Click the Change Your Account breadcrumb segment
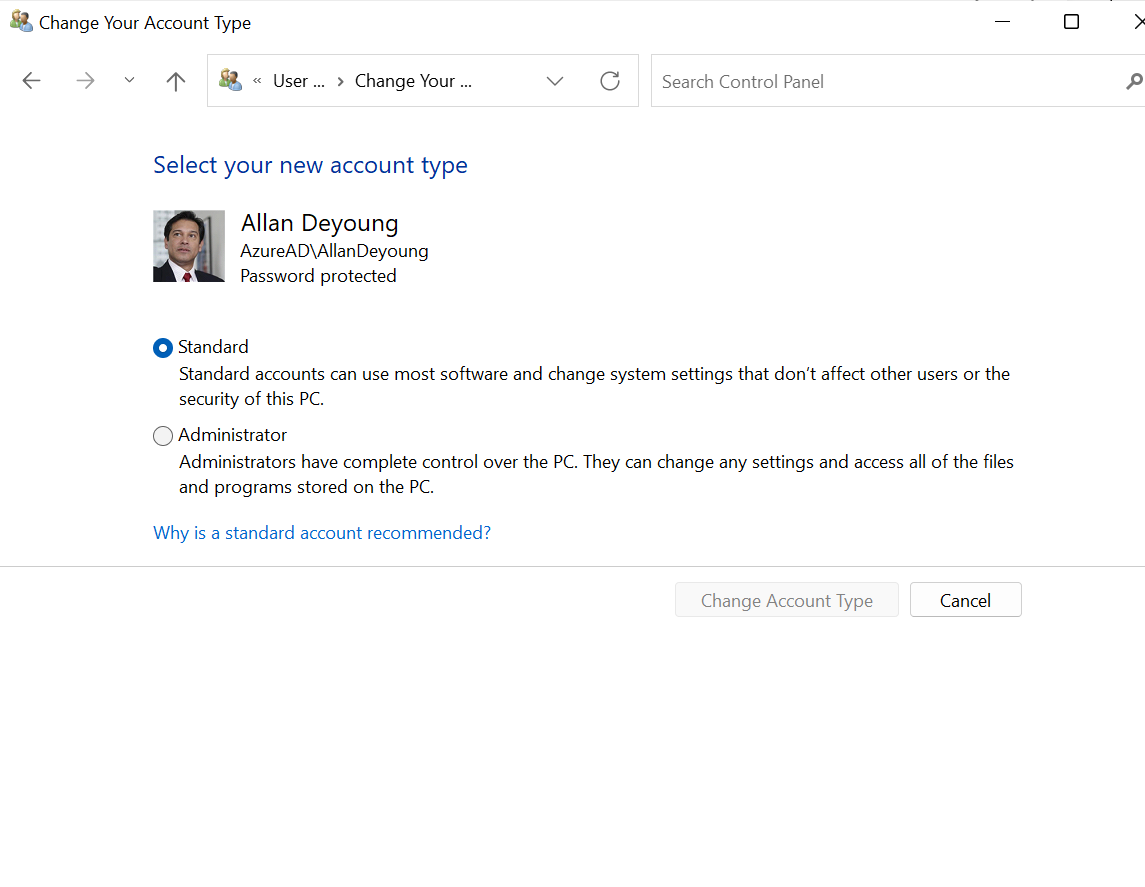The width and height of the screenshot is (1145, 887). click(411, 81)
